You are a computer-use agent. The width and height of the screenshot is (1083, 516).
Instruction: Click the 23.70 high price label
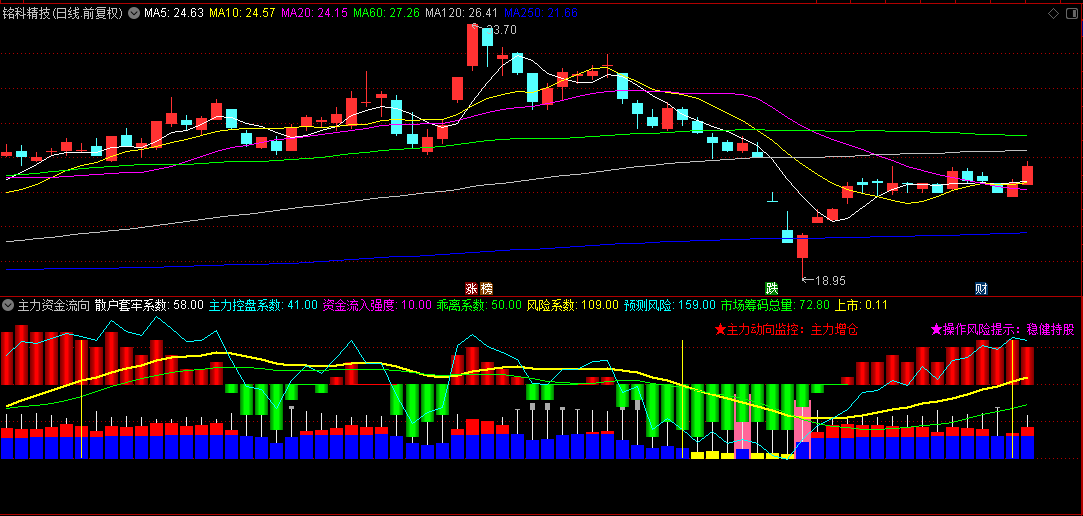click(x=501, y=30)
